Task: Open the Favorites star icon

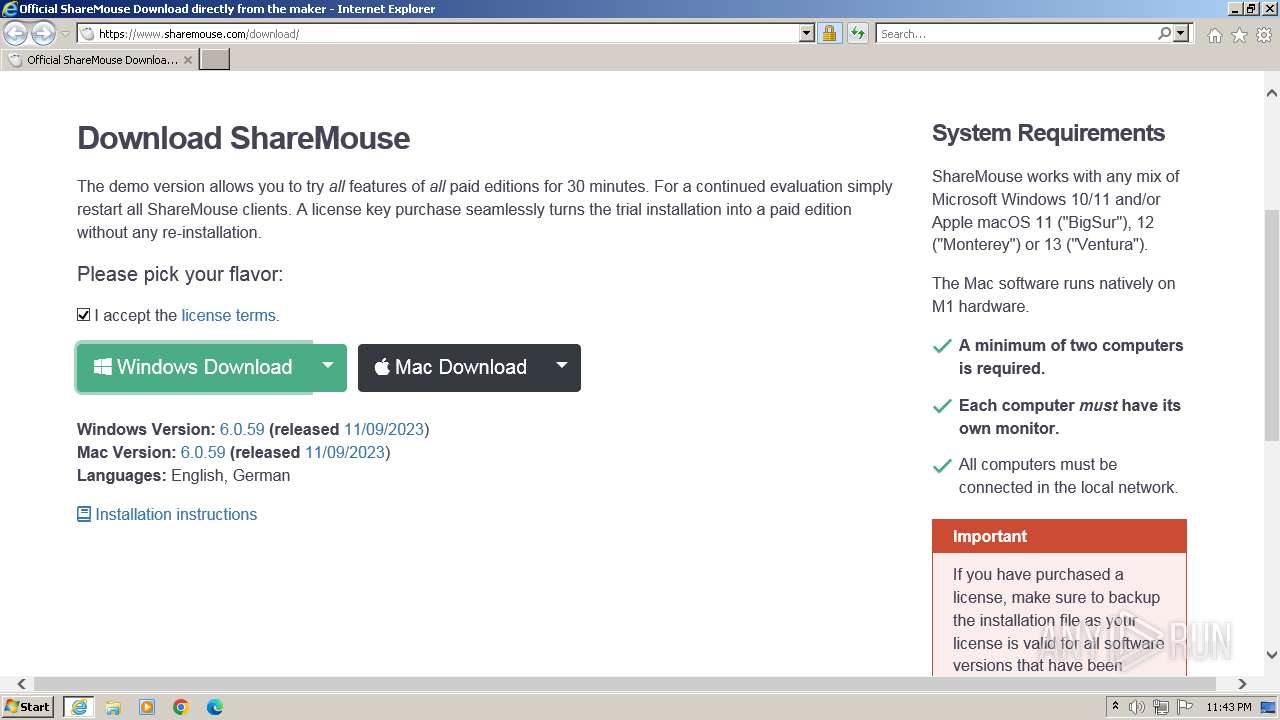Action: (x=1239, y=35)
